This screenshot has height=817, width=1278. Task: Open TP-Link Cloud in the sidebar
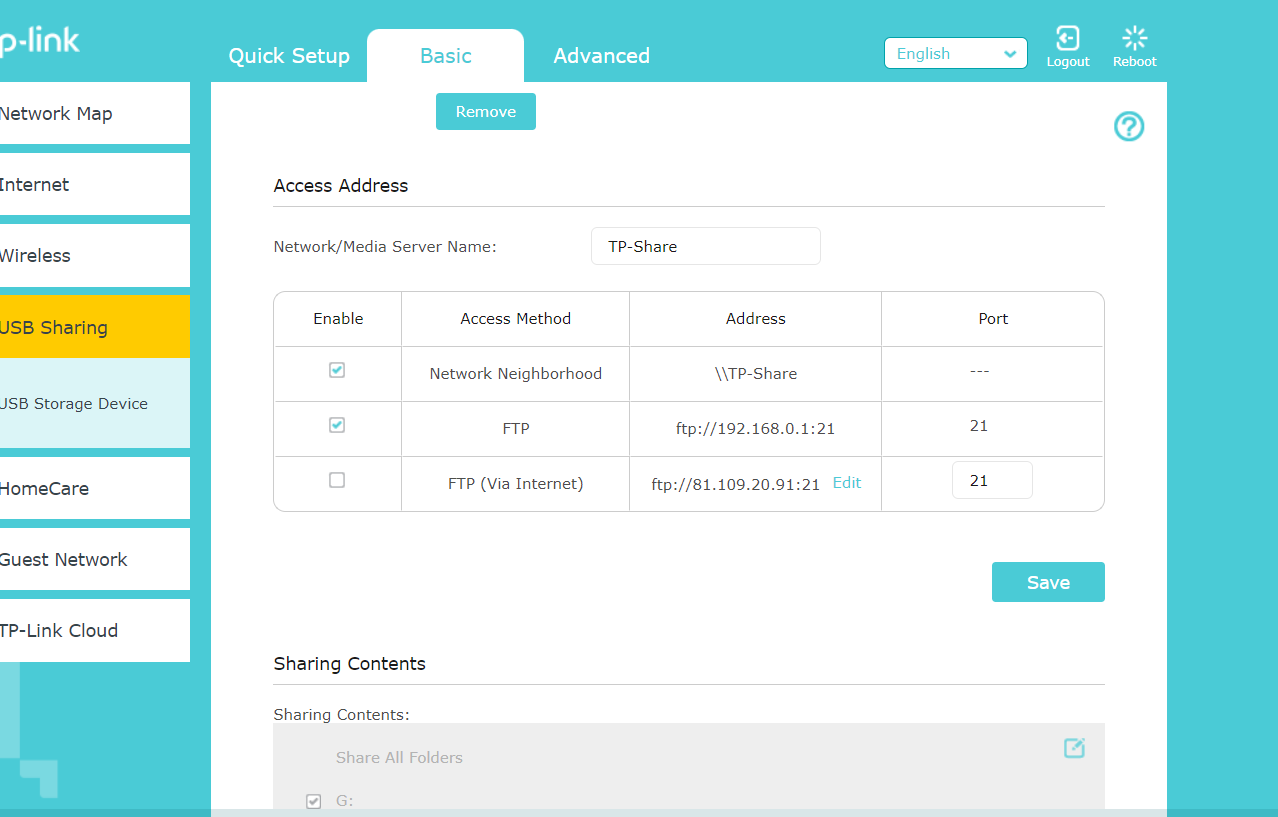(94, 630)
